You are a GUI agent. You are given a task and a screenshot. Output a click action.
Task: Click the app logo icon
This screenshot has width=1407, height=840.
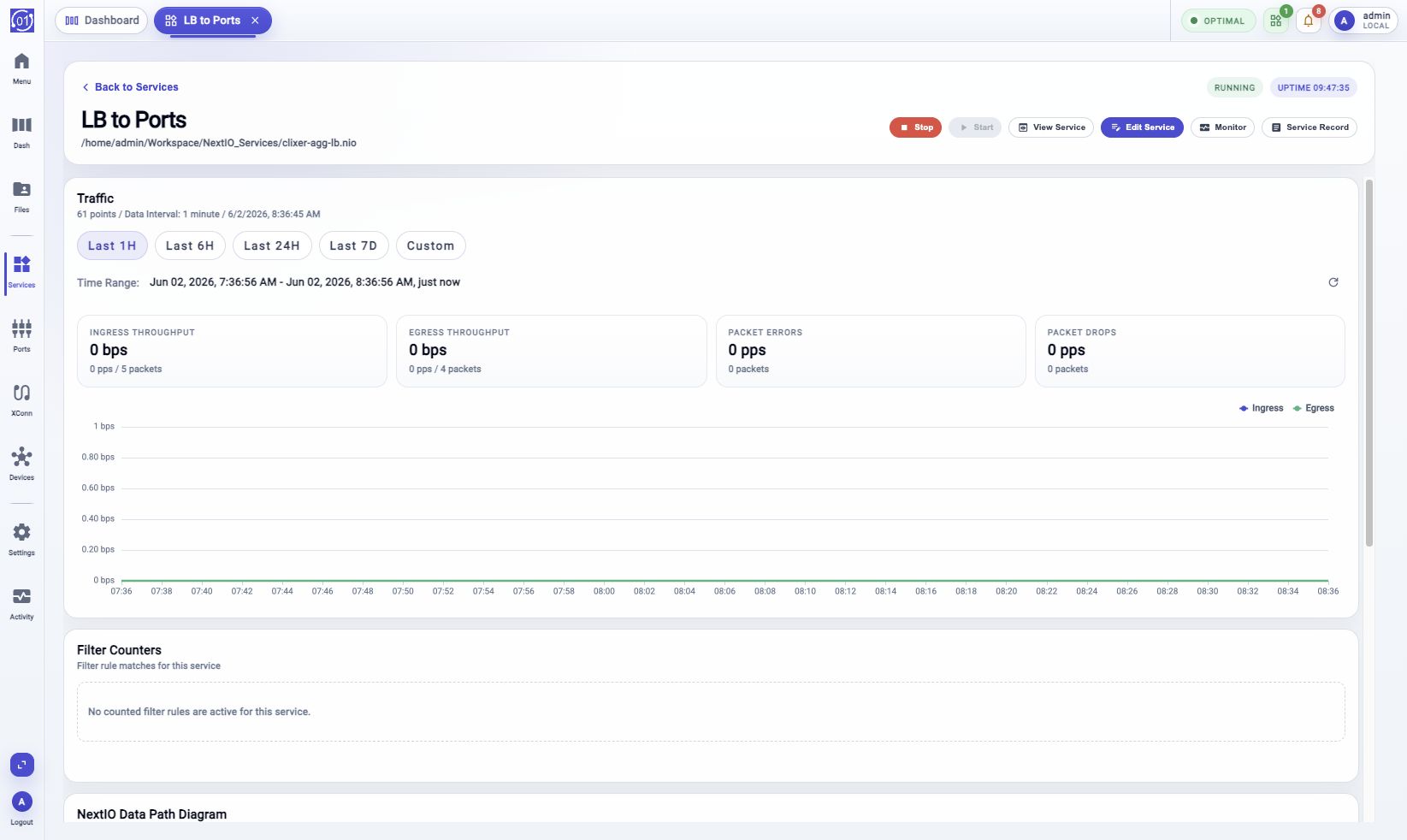(22, 21)
